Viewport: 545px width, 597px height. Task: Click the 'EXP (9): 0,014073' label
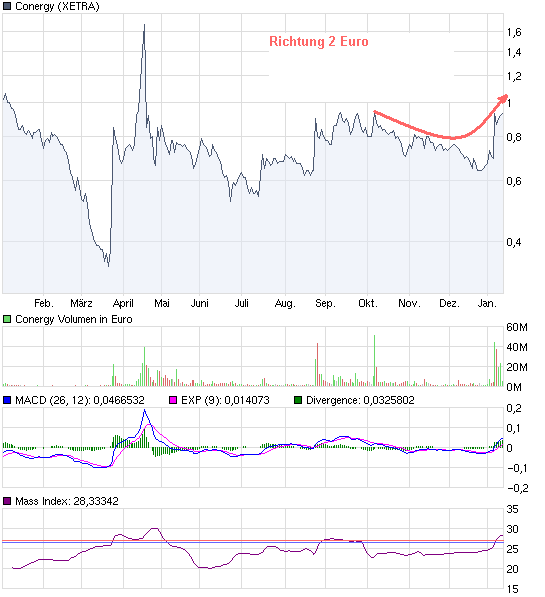225,400
